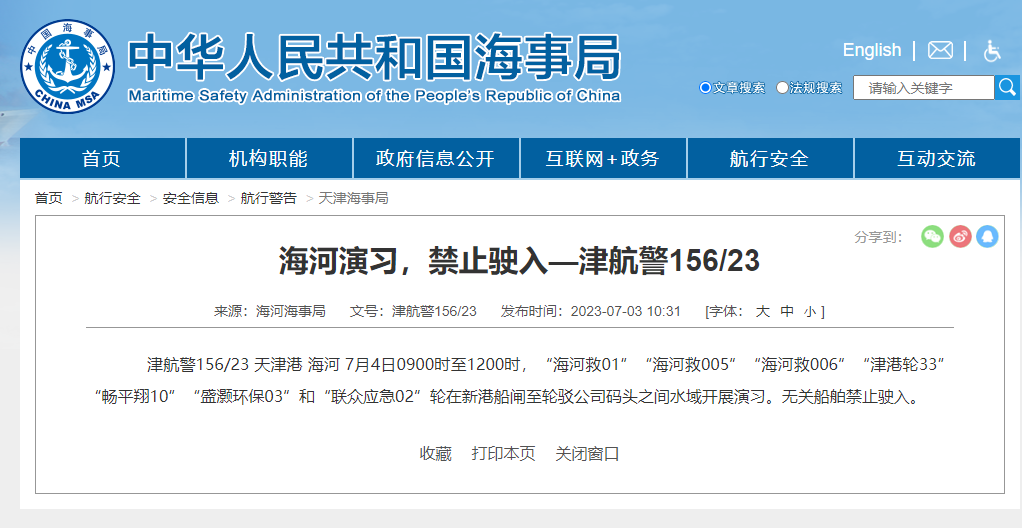Share article to WeChat
The height and width of the screenshot is (528, 1022).
(x=932, y=236)
